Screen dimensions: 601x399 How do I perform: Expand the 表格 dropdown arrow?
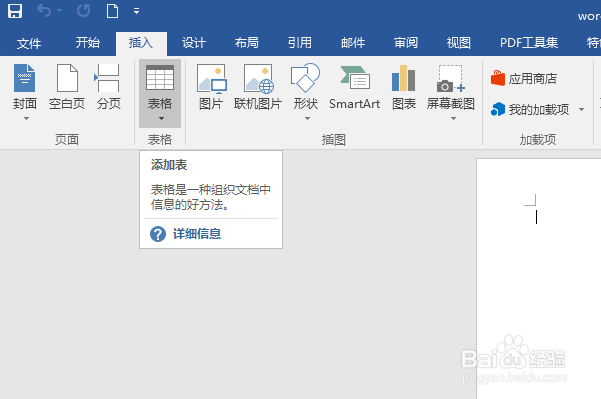[x=161, y=119]
